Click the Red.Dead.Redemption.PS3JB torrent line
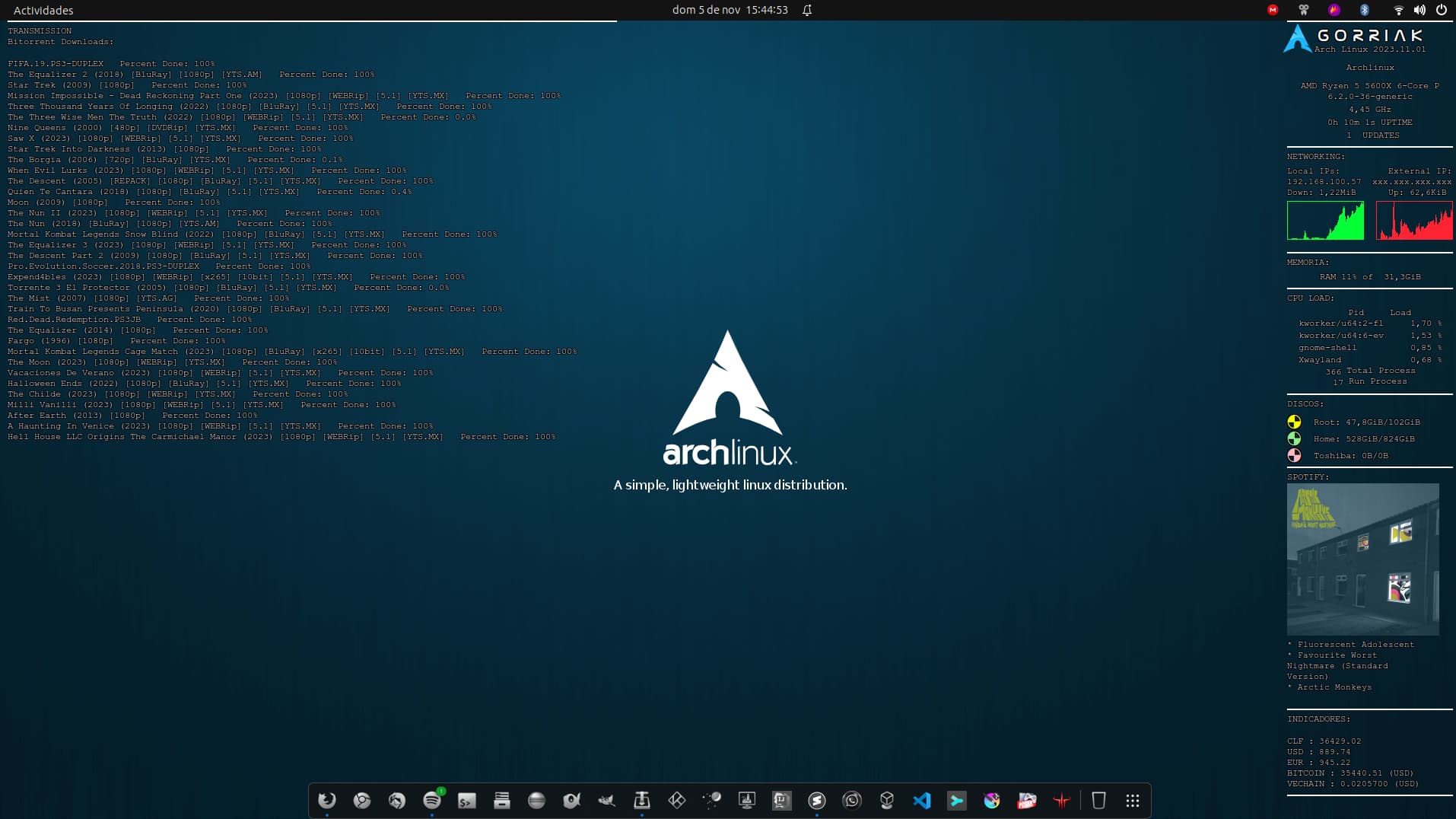The width and height of the screenshot is (1456, 819). 130,320
